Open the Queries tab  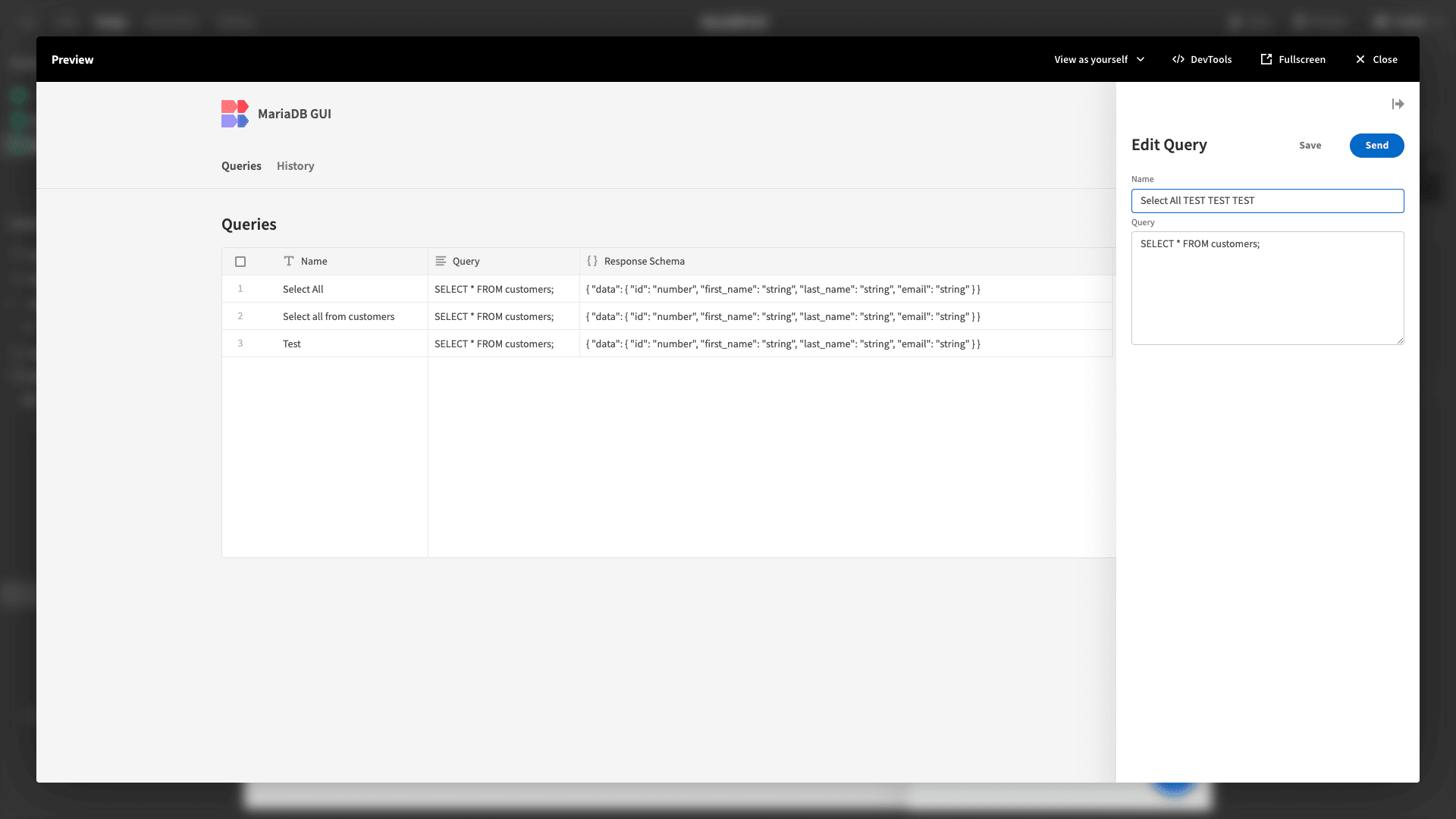click(241, 166)
